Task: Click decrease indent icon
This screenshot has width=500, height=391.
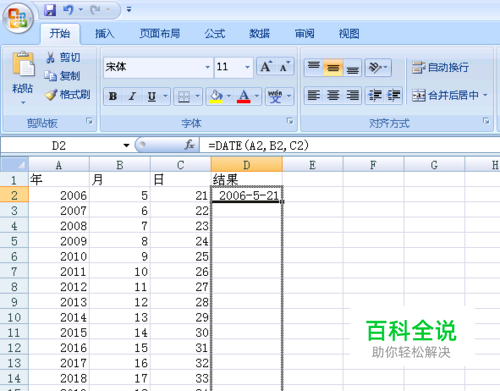Action: pos(375,95)
